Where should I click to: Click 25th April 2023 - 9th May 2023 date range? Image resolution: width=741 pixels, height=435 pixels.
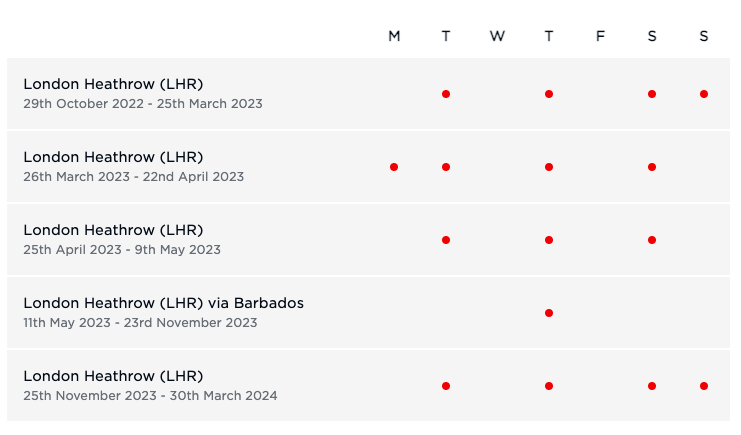coord(122,250)
